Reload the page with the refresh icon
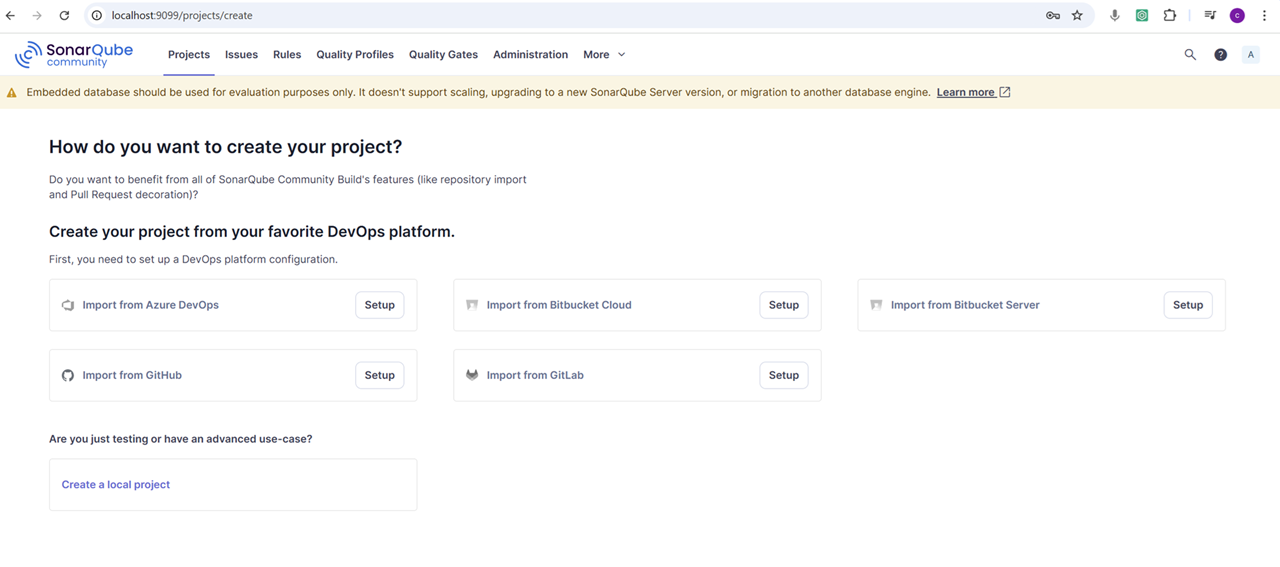 (x=64, y=16)
